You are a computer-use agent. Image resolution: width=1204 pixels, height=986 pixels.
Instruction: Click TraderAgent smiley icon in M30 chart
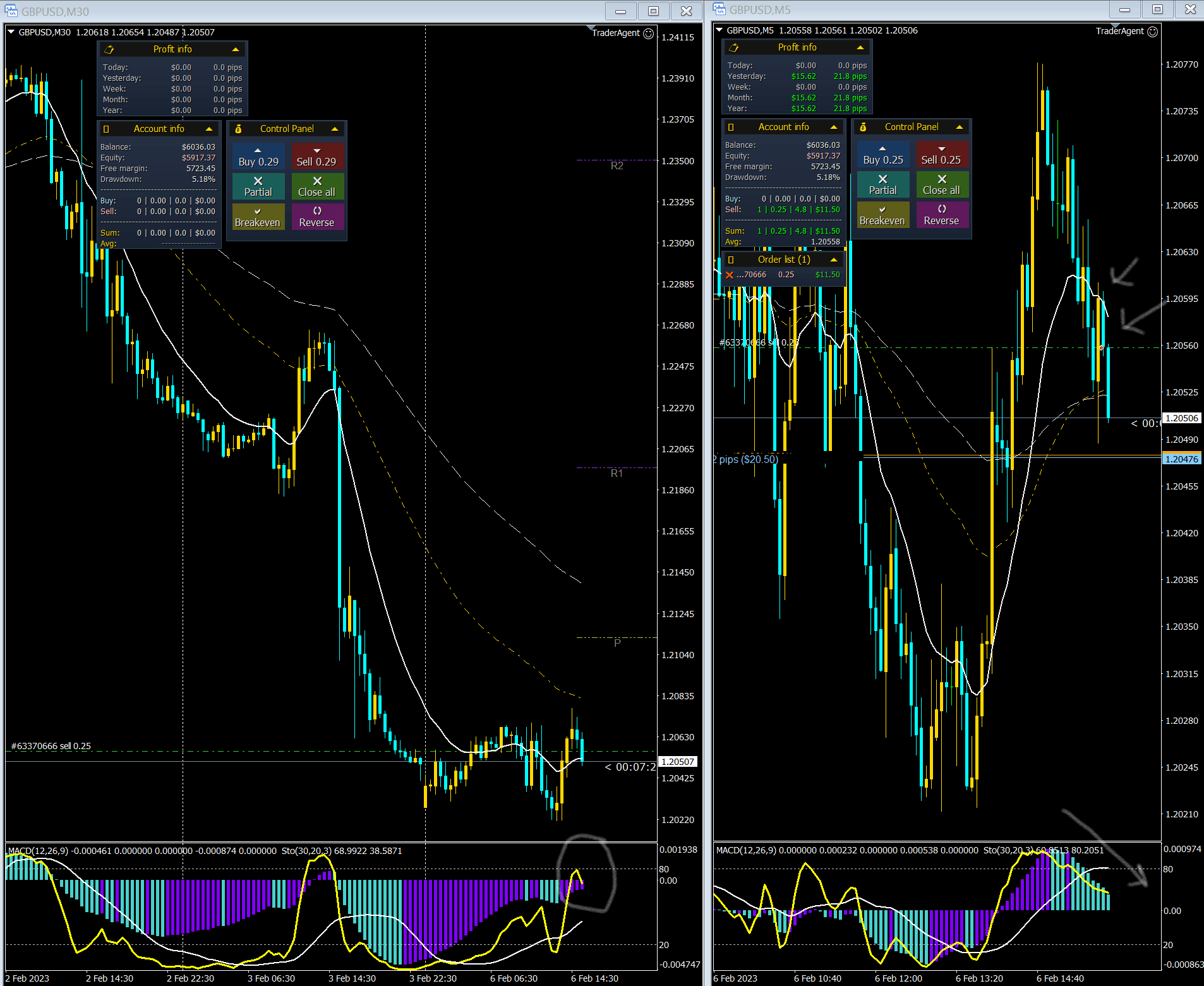[649, 33]
